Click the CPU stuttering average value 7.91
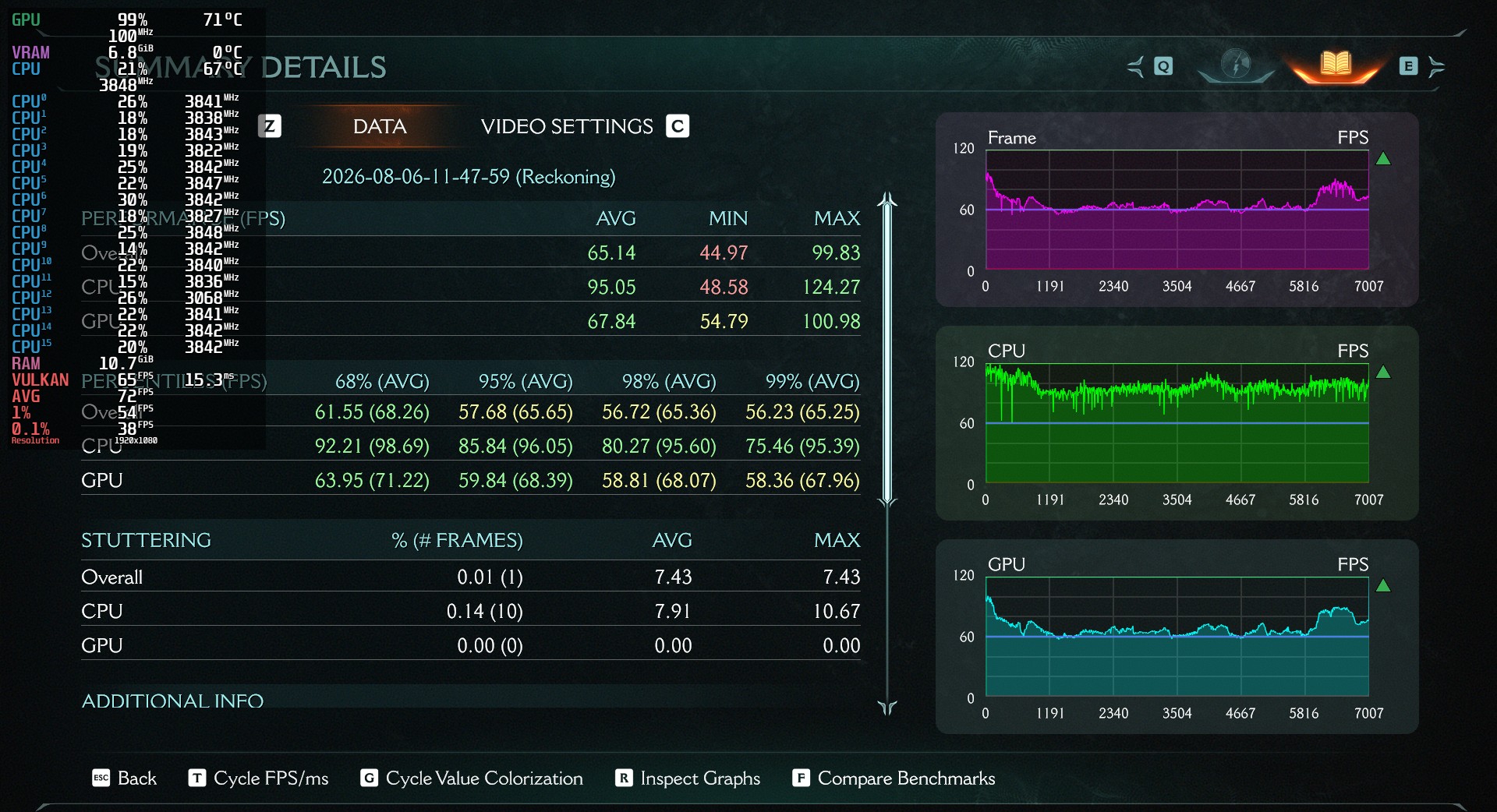 (x=673, y=611)
